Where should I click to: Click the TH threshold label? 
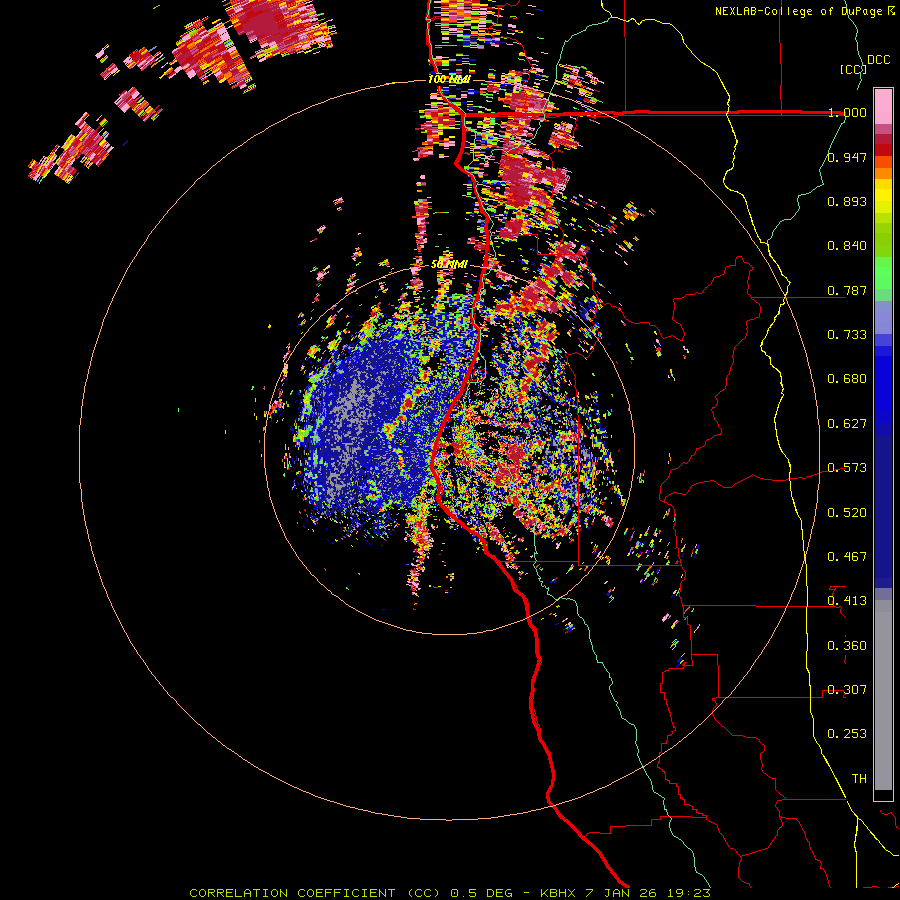pyautogui.click(x=859, y=779)
